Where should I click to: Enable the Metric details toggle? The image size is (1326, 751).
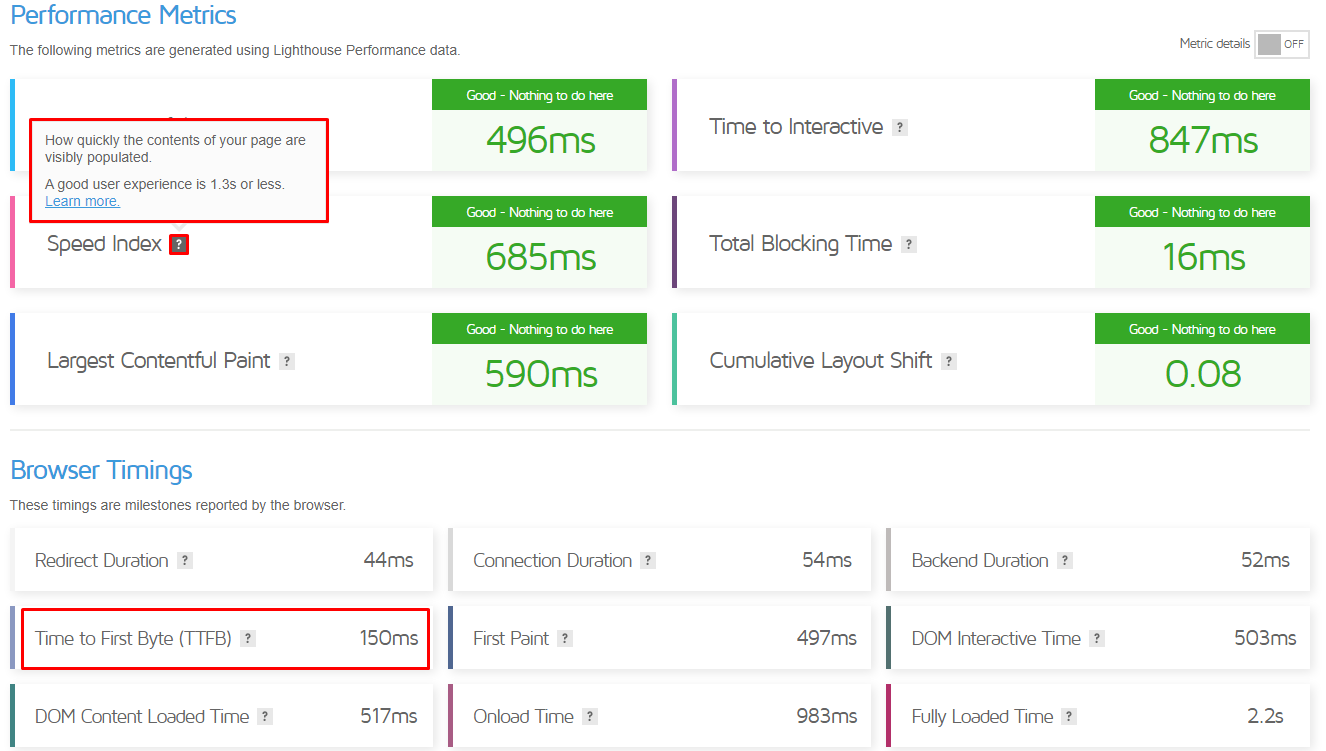point(1281,44)
